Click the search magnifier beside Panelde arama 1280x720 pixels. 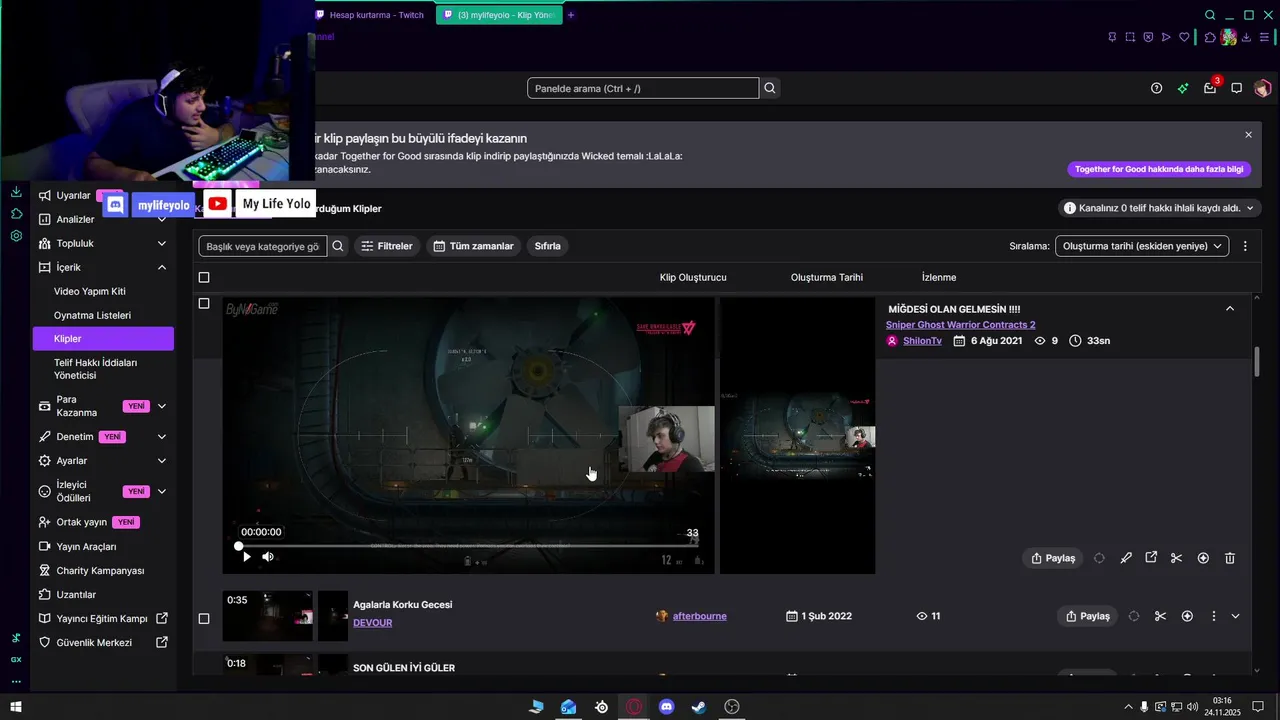[770, 88]
